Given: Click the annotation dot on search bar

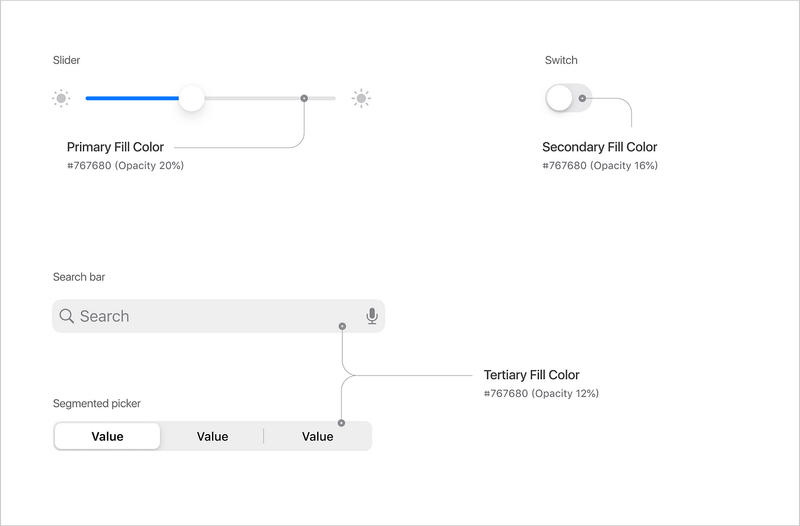Looking at the screenshot, I should coord(342,326).
